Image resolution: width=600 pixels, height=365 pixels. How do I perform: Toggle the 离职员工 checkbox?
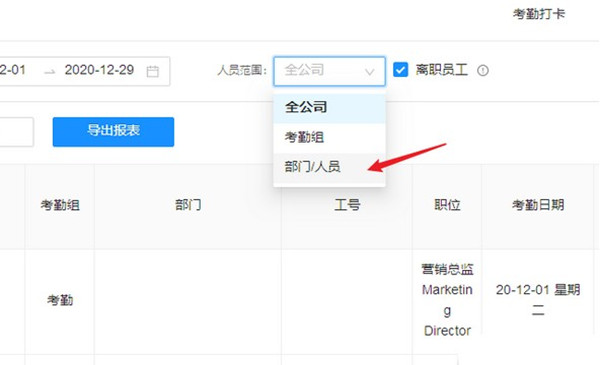click(x=401, y=70)
